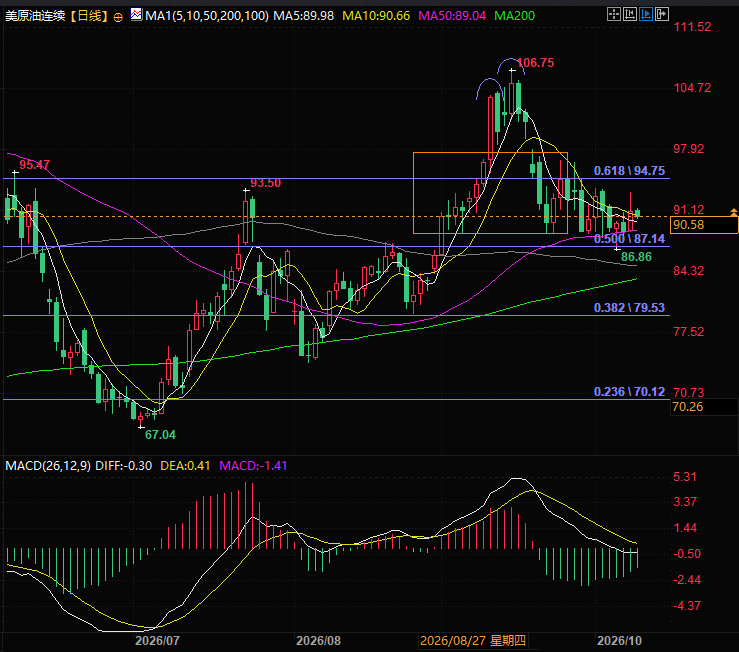Viewport: 739px width, 652px height.
Task: Click the MA10:90.66 value
Action: tap(376, 16)
